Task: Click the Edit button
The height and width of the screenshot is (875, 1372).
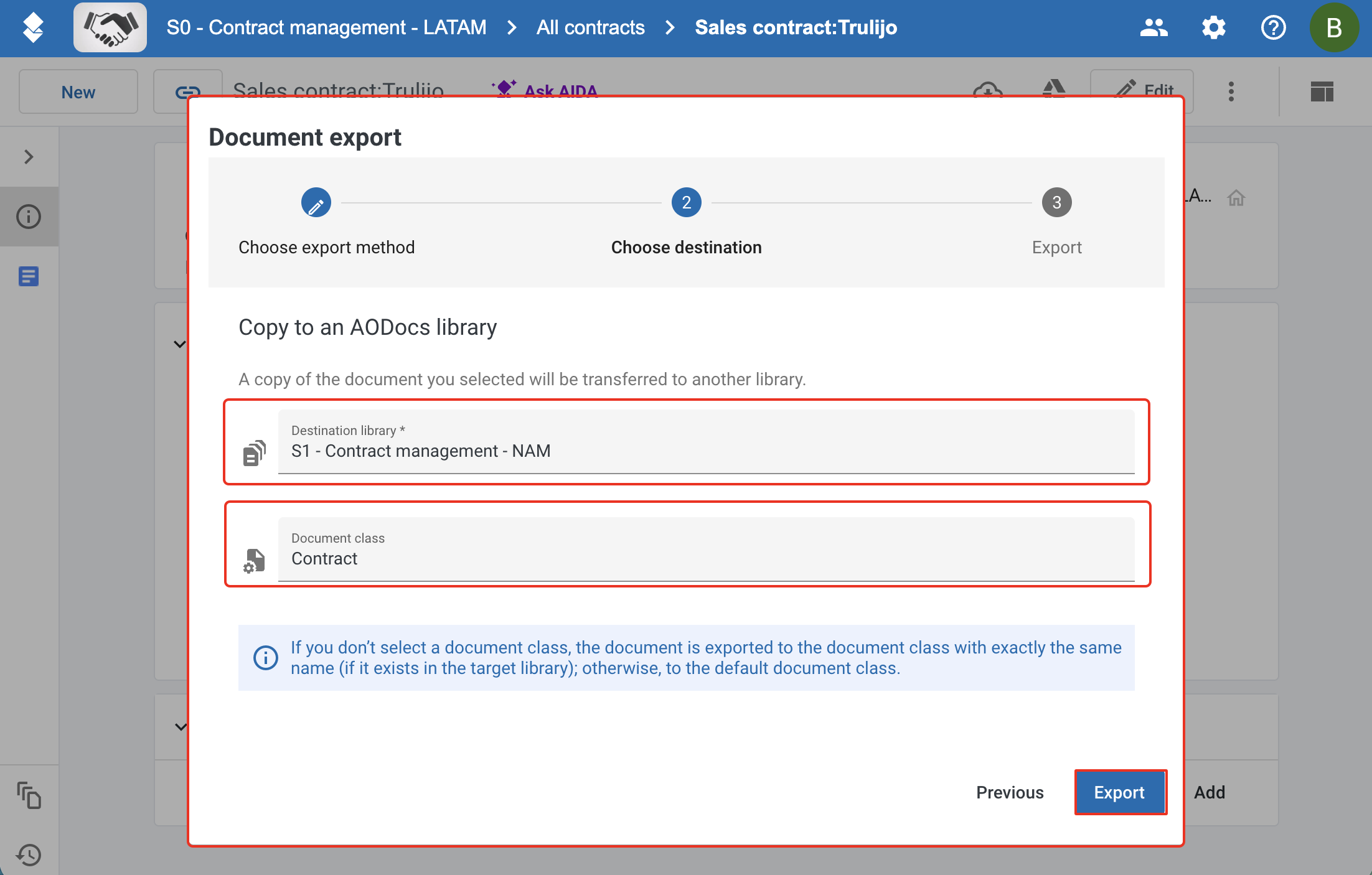Action: point(1142,91)
